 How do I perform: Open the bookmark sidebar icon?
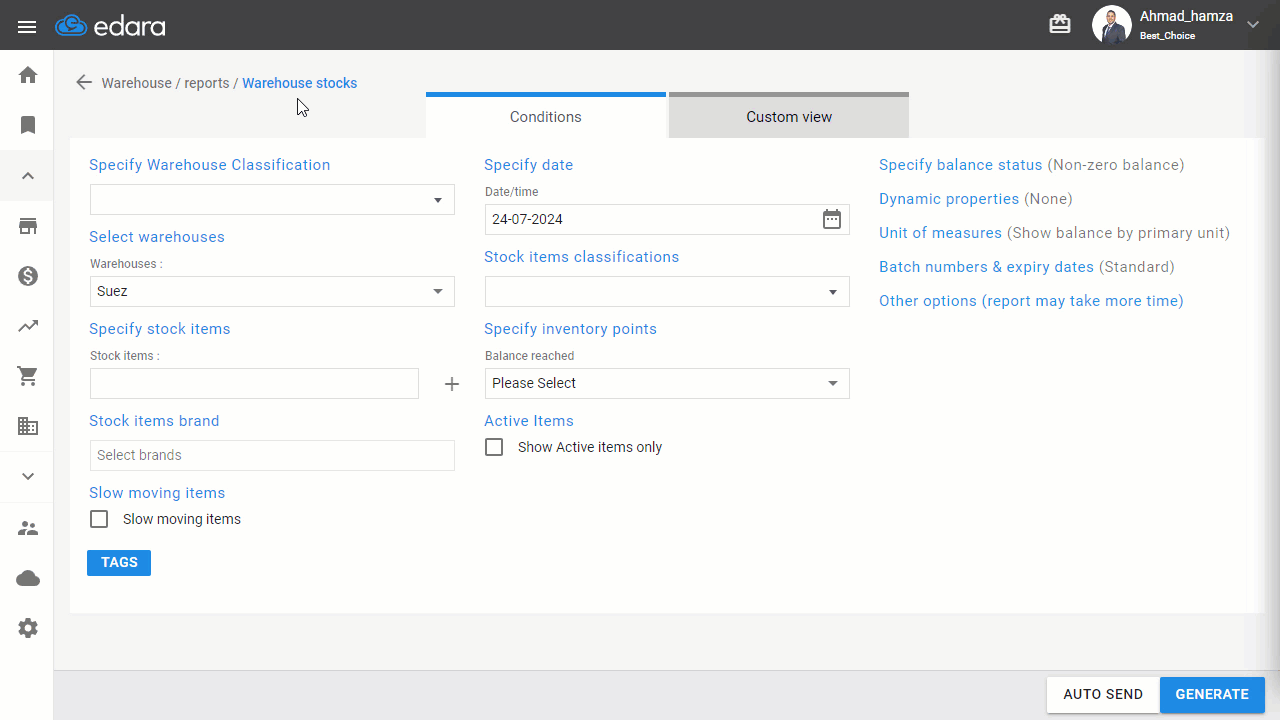(x=28, y=125)
